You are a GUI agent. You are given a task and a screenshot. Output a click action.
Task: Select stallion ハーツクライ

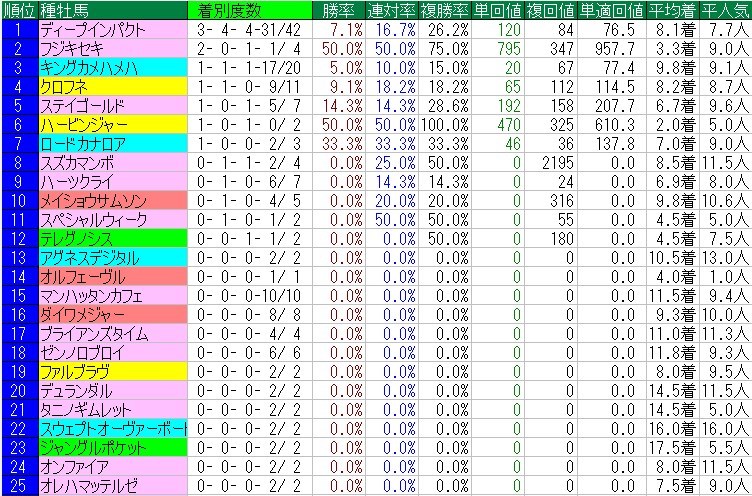[112, 182]
